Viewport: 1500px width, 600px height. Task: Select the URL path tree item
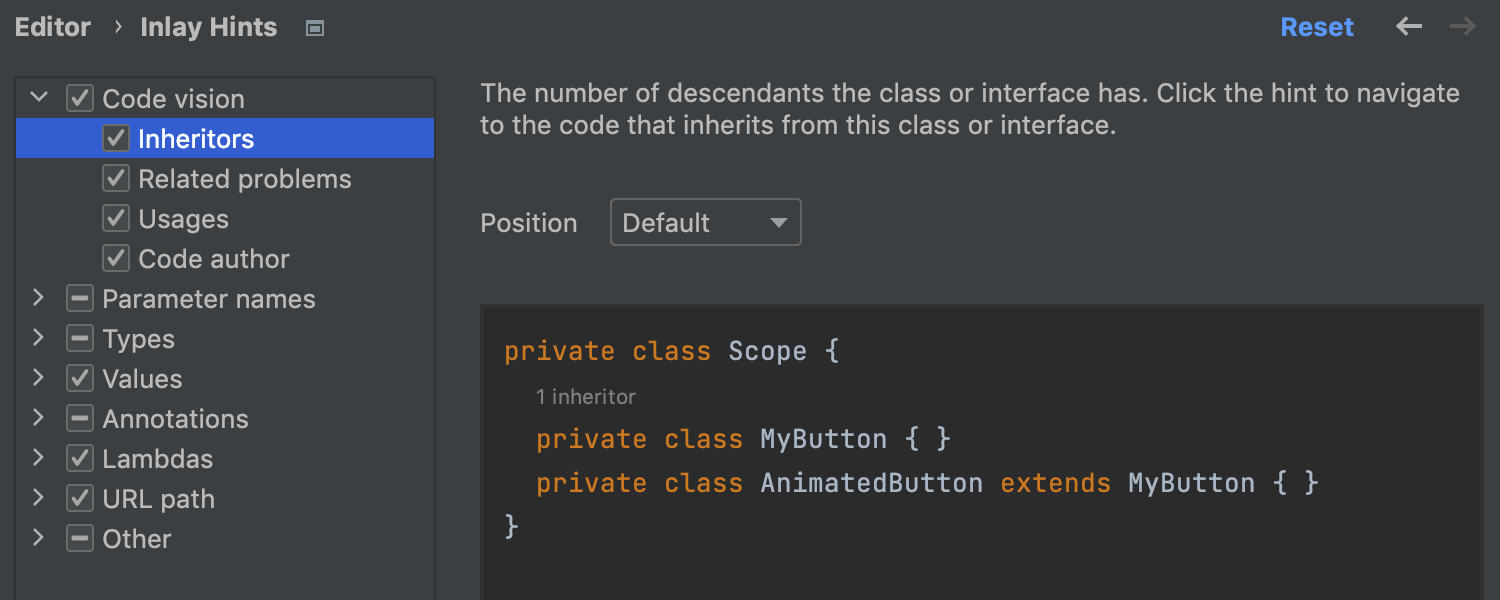point(158,499)
